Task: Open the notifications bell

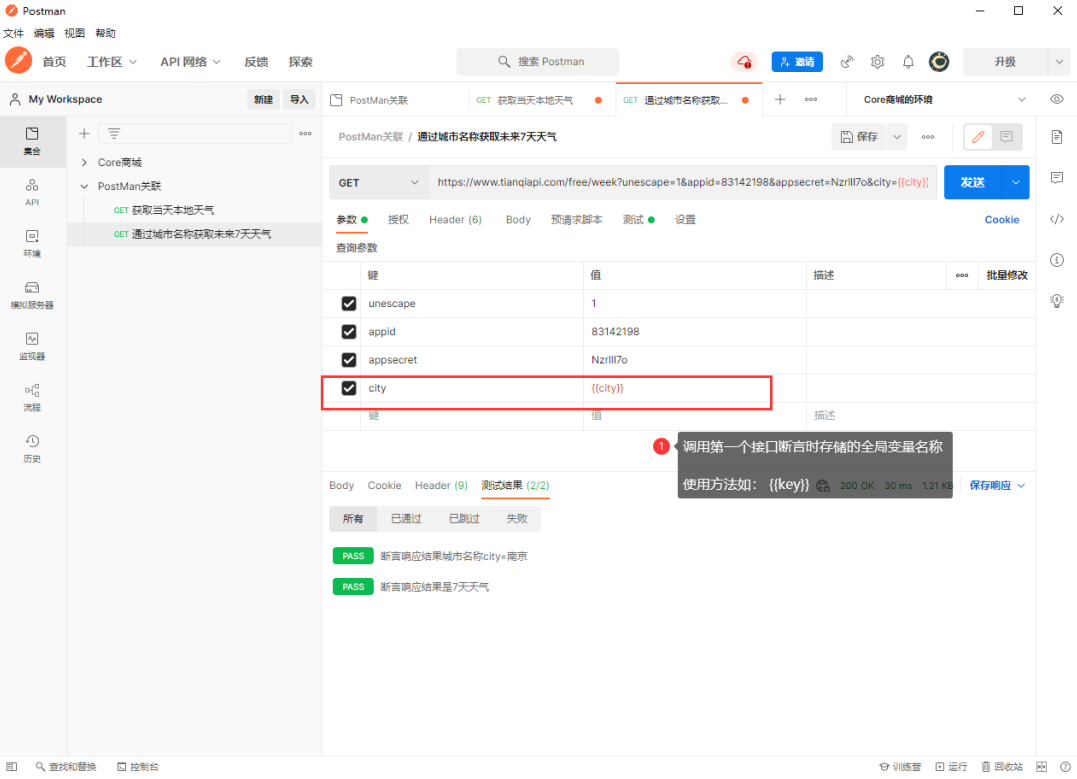Action: tap(908, 62)
